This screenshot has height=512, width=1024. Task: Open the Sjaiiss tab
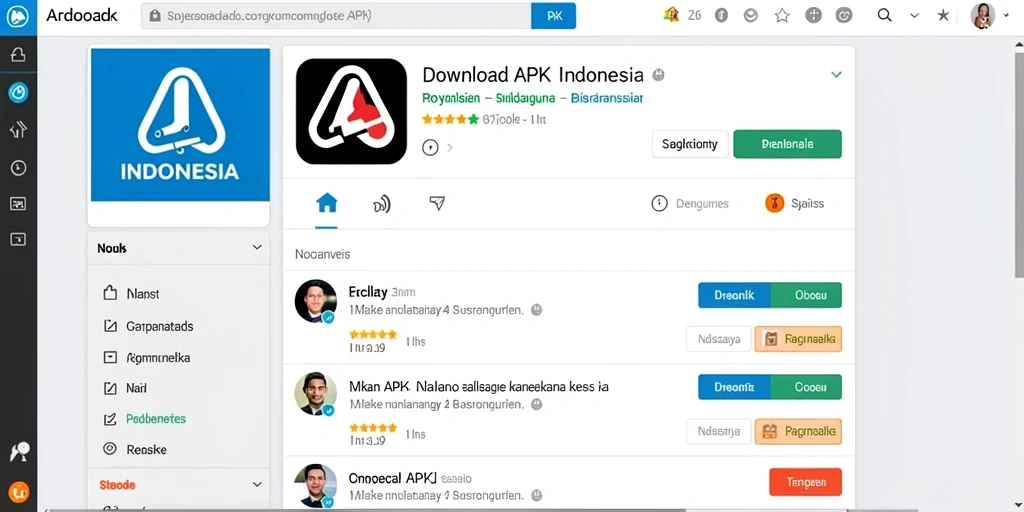coord(795,204)
